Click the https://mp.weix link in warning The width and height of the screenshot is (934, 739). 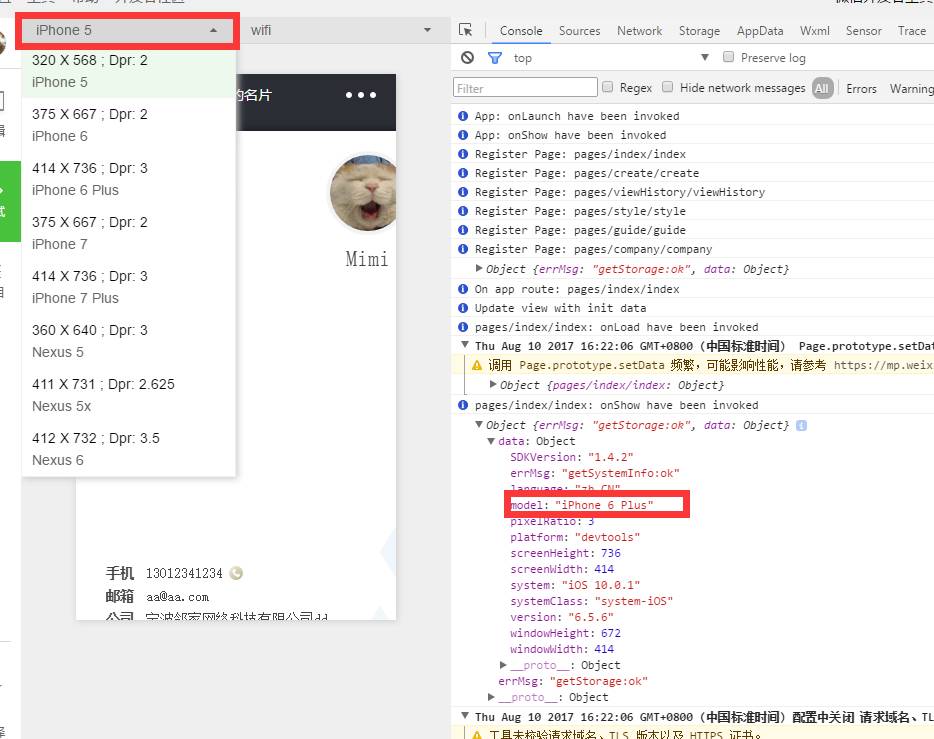[x=883, y=365]
